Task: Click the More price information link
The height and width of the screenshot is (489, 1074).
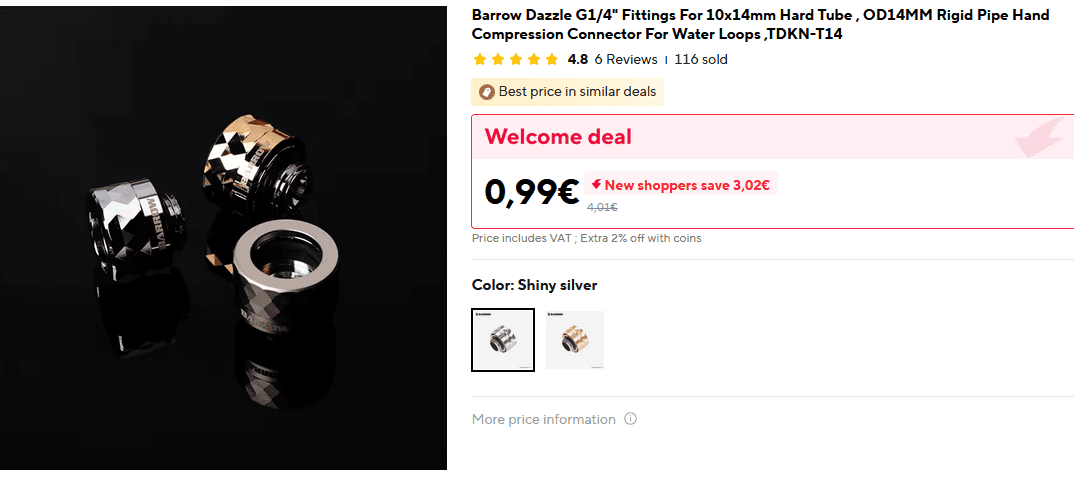Action: click(544, 419)
